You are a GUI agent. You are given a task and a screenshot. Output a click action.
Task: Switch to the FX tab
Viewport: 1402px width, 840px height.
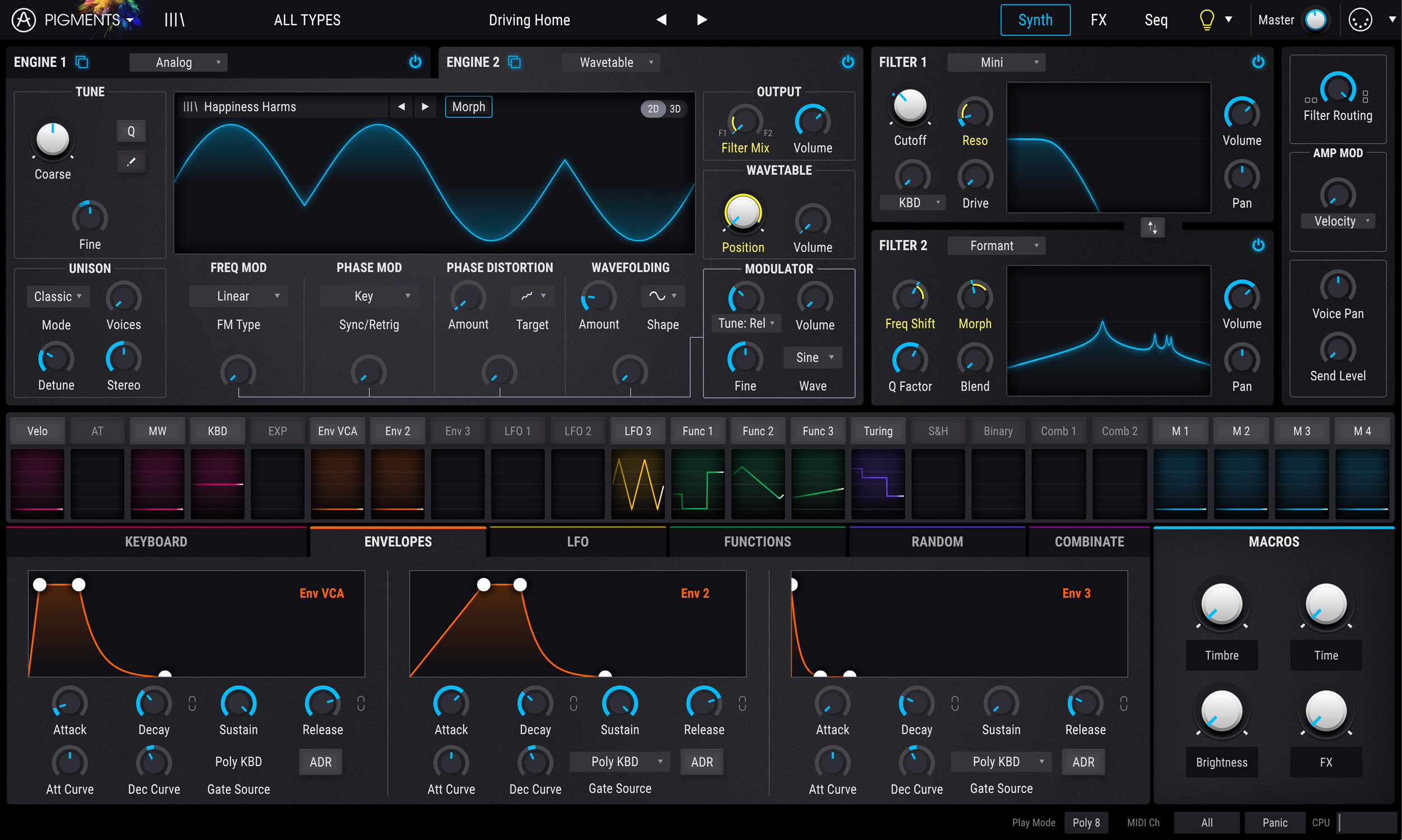1098,19
